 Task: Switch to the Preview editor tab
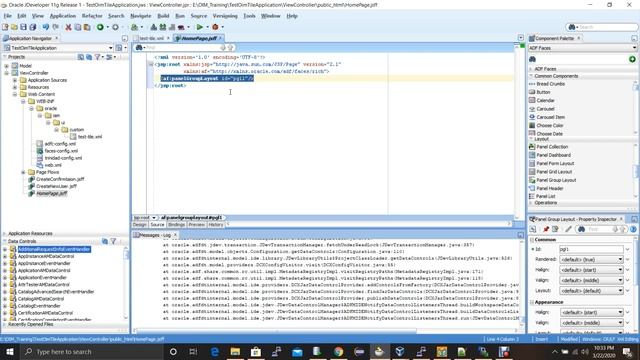point(196,225)
